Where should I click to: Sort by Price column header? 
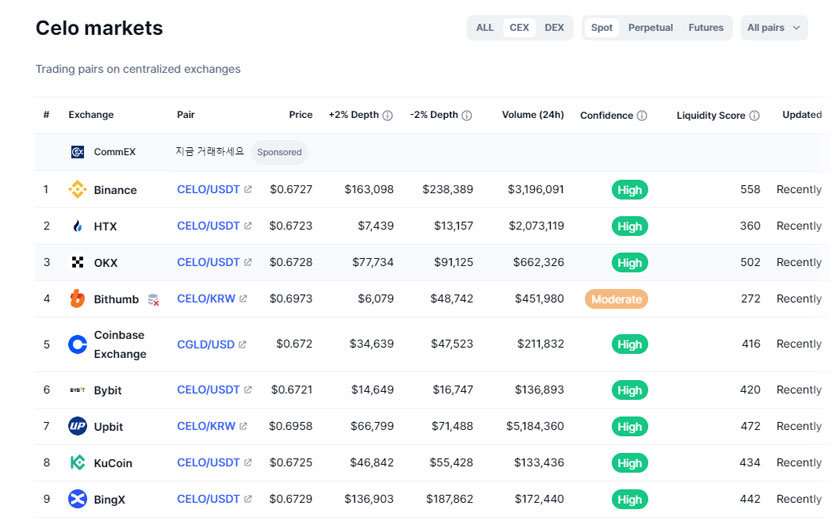(x=301, y=115)
